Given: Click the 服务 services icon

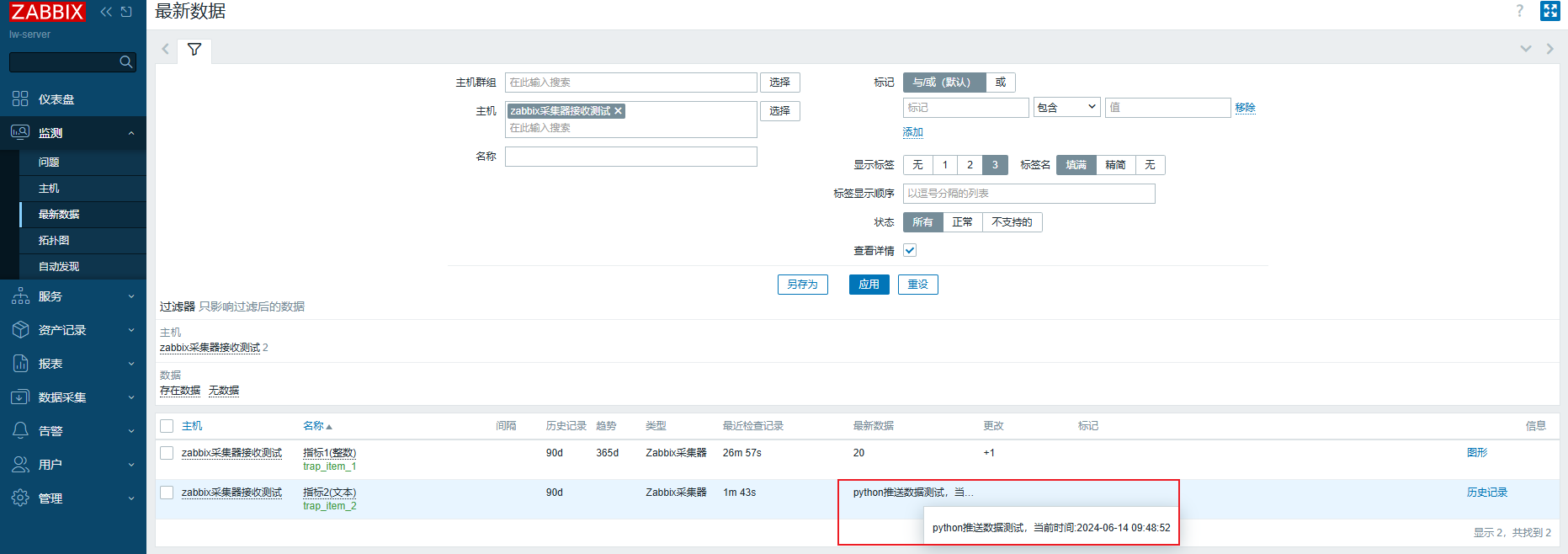Looking at the screenshot, I should [20, 296].
